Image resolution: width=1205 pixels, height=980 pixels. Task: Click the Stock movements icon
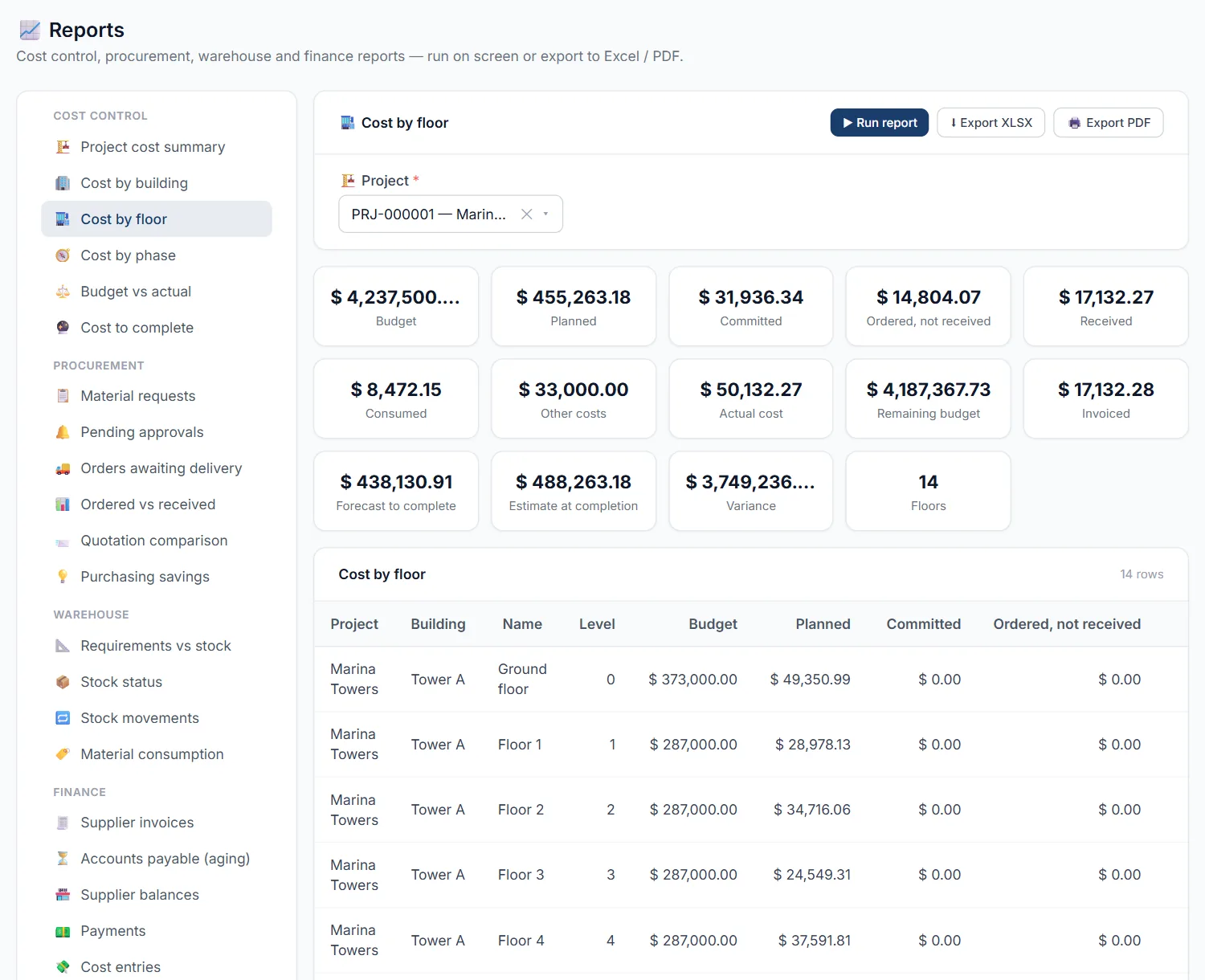tap(63, 718)
